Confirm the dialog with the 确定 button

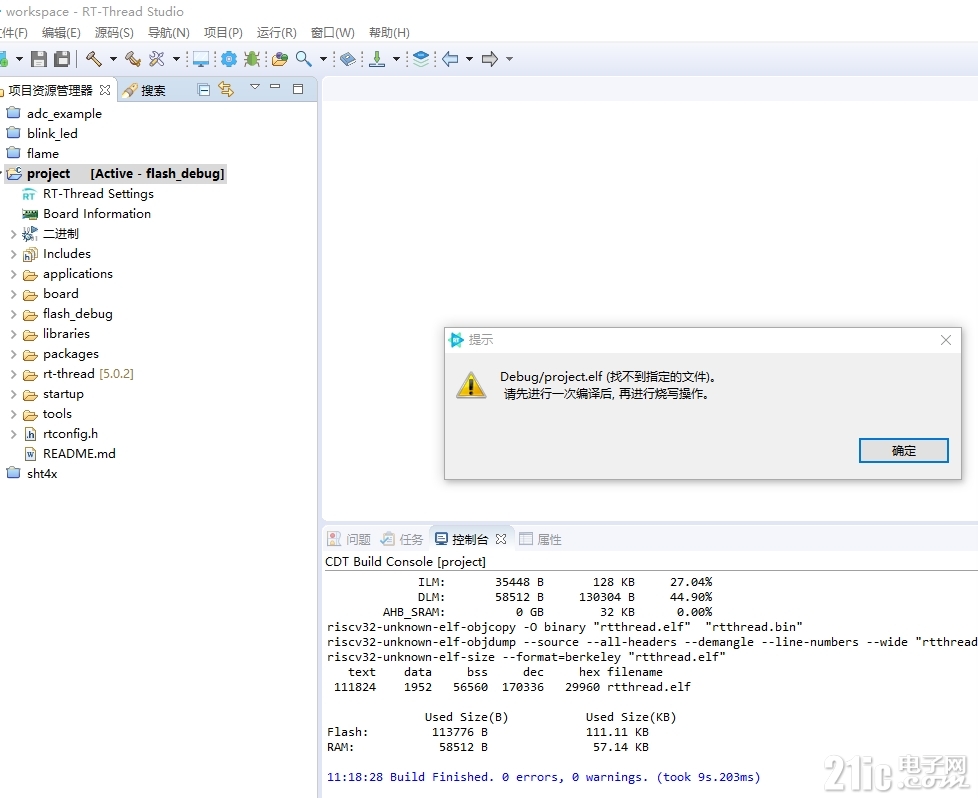[903, 450]
